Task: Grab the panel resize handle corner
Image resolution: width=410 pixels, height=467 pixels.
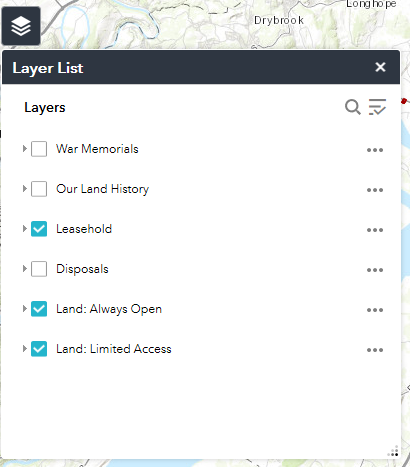Action: 393,451
